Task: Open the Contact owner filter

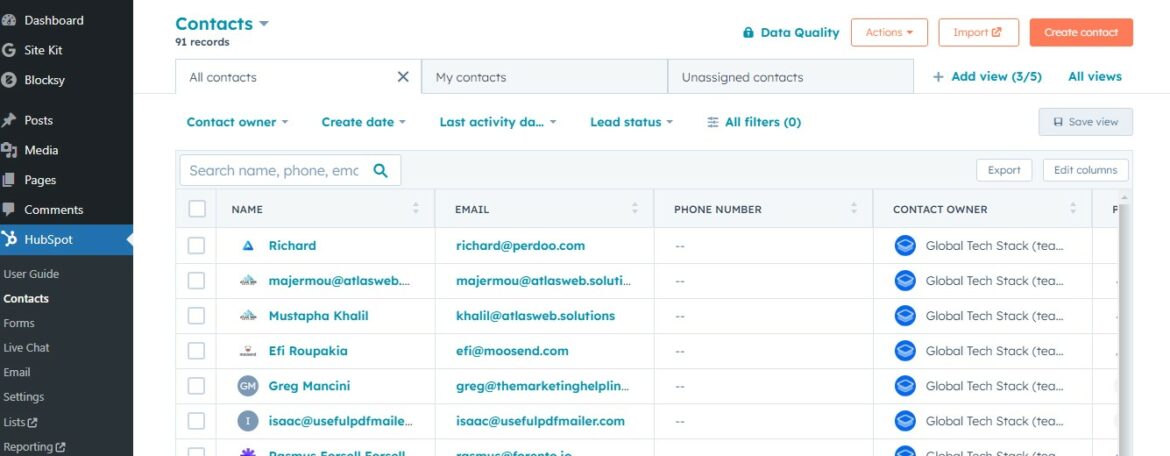Action: 237,122
